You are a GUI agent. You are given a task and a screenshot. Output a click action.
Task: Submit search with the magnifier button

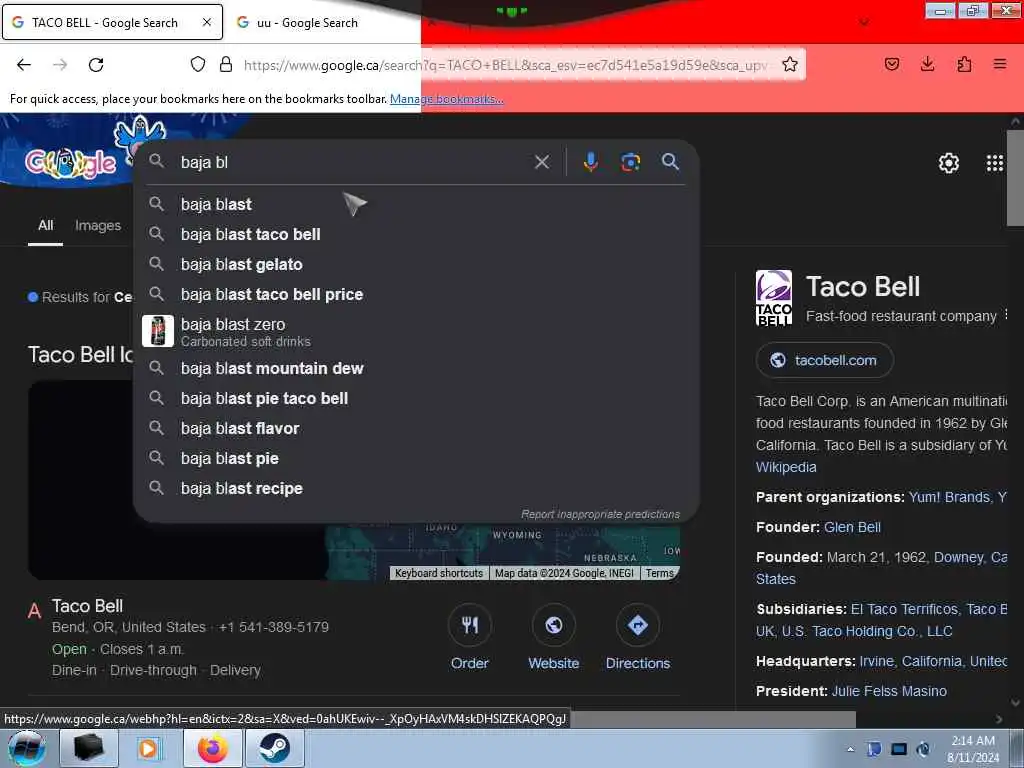pyautogui.click(x=670, y=161)
